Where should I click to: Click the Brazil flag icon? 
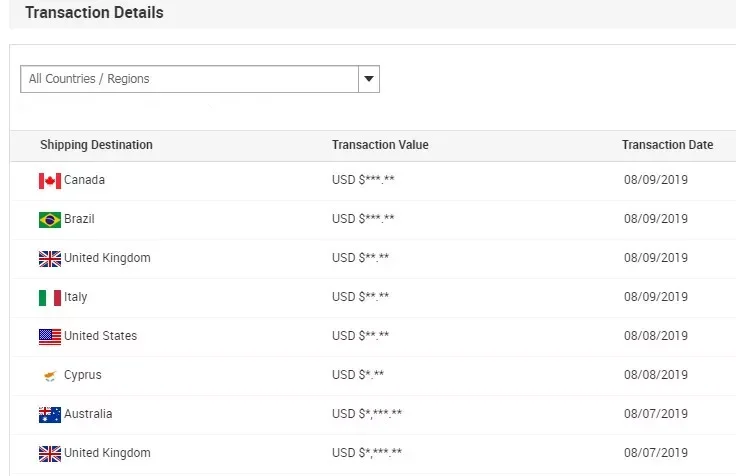point(50,220)
